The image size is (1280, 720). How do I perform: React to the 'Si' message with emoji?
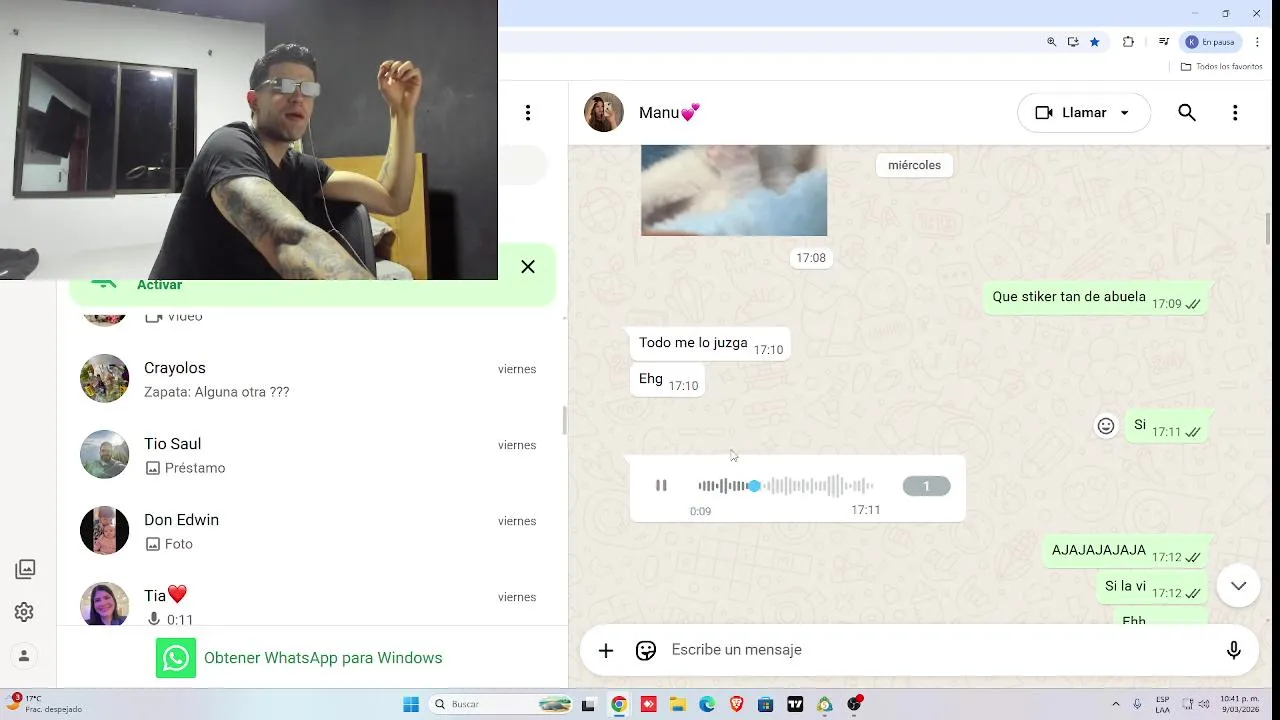(x=1106, y=426)
